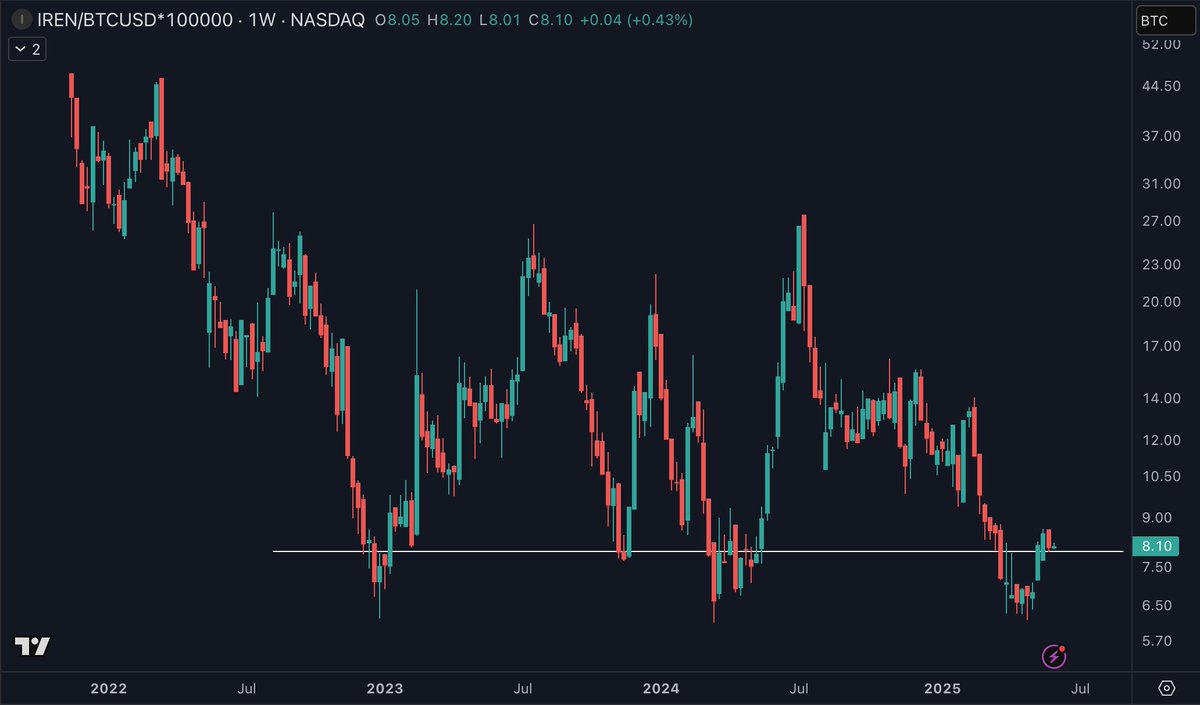Click the 2023 time axis label
Viewport: 1200px width, 705px height.
click(x=384, y=688)
